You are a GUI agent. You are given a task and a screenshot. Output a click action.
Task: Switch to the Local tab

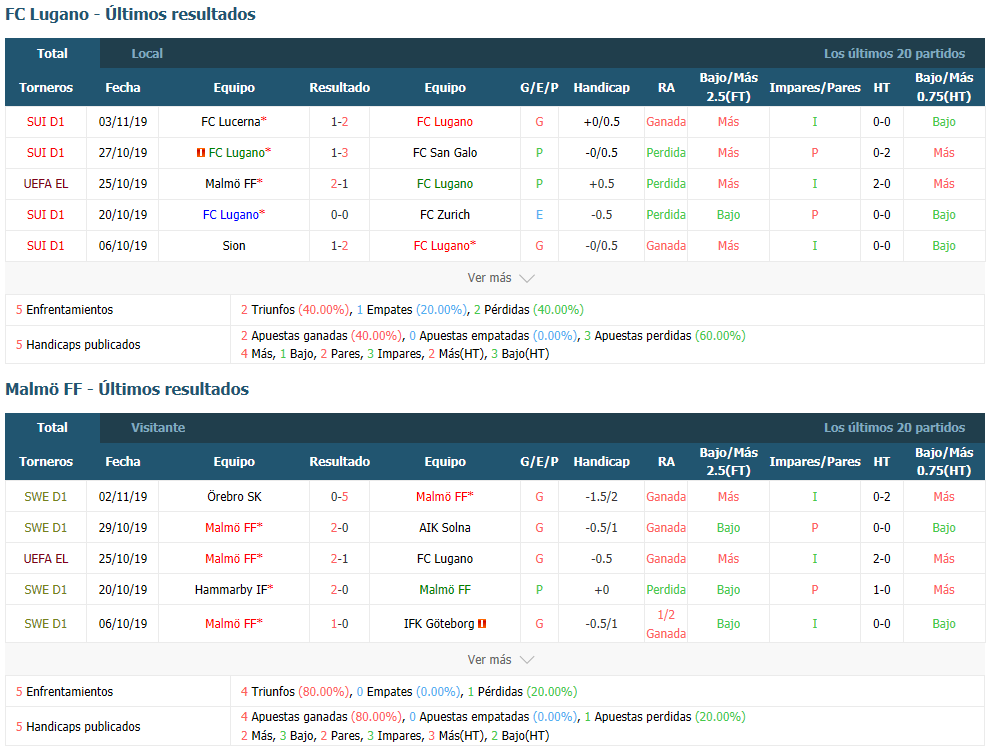pos(147,54)
